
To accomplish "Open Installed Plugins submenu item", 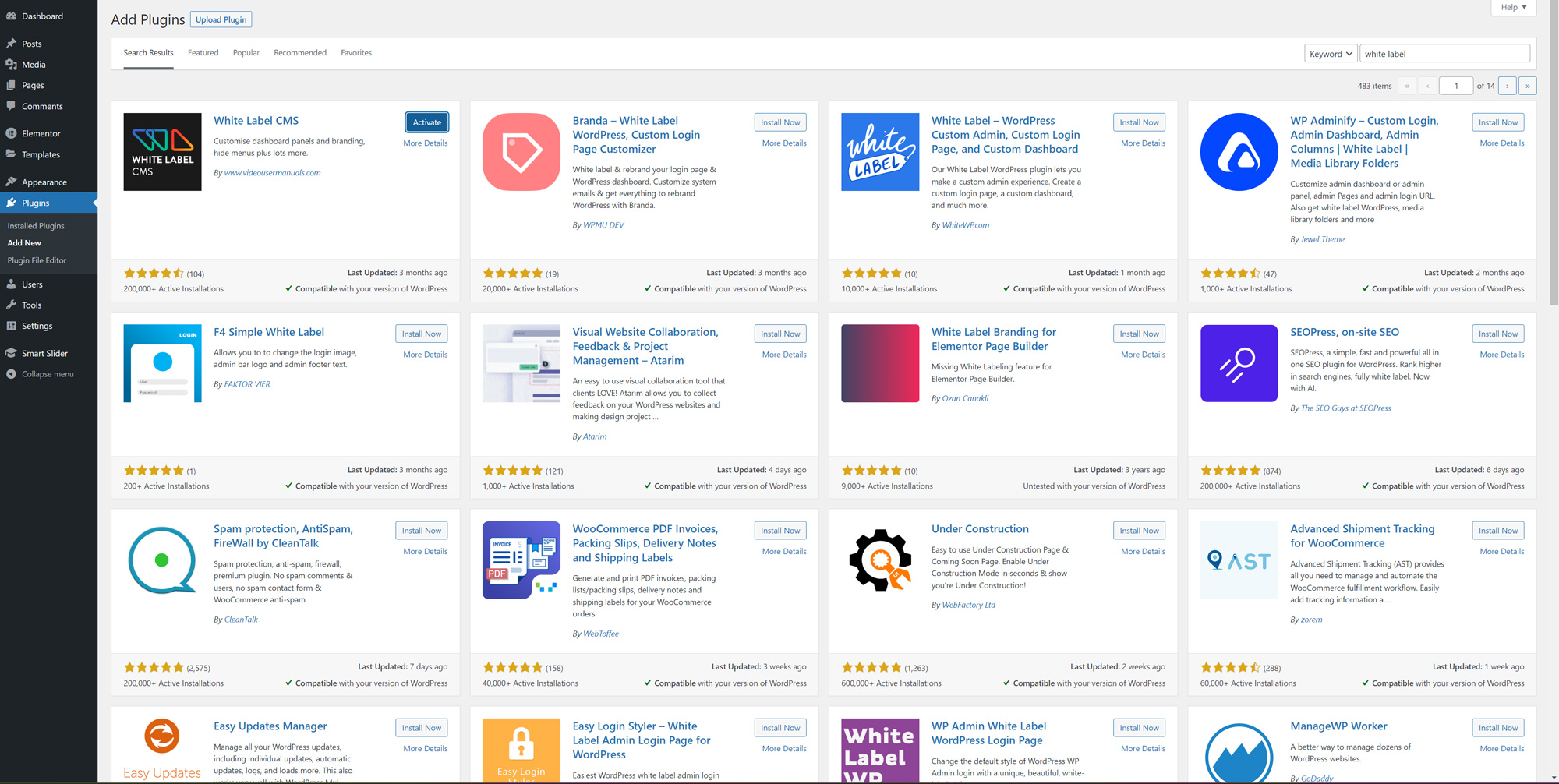I will point(36,226).
